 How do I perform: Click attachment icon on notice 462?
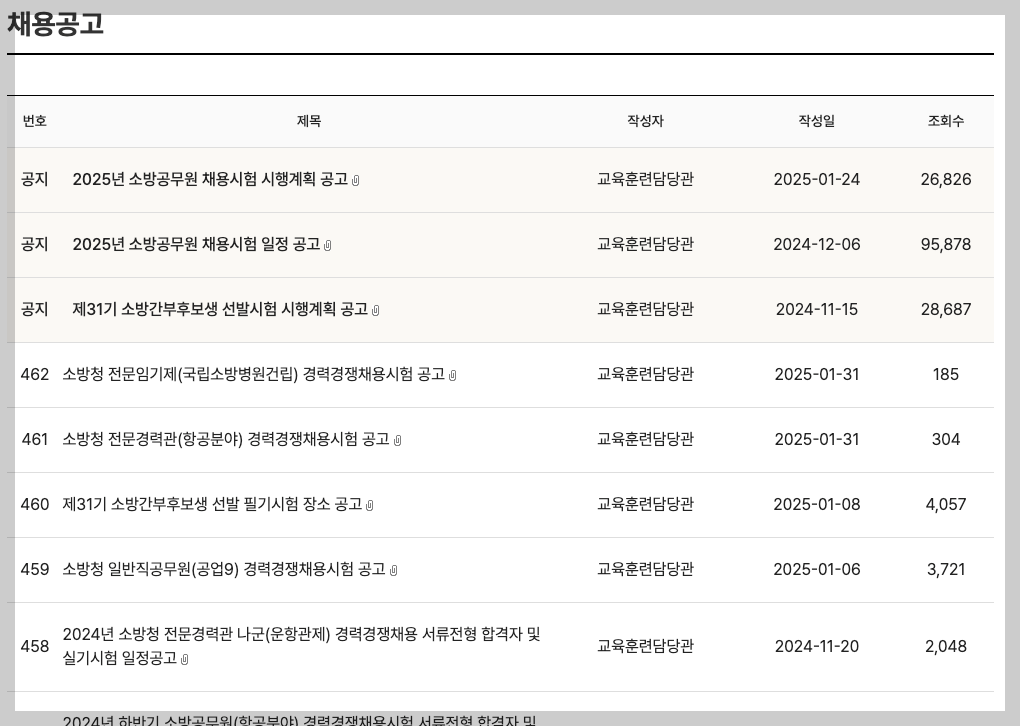pyautogui.click(x=452, y=374)
